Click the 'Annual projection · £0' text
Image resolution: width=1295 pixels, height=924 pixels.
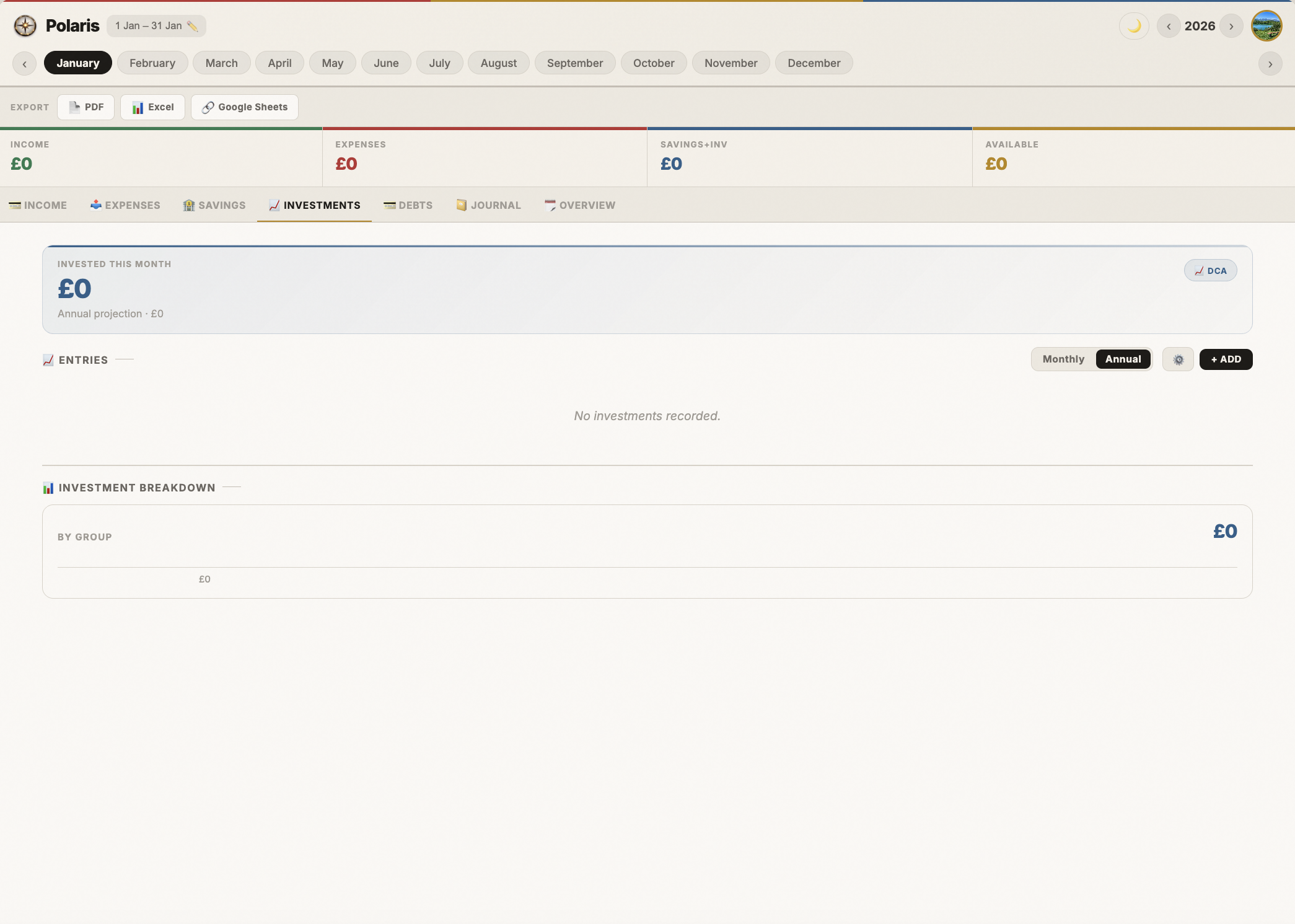coord(110,314)
